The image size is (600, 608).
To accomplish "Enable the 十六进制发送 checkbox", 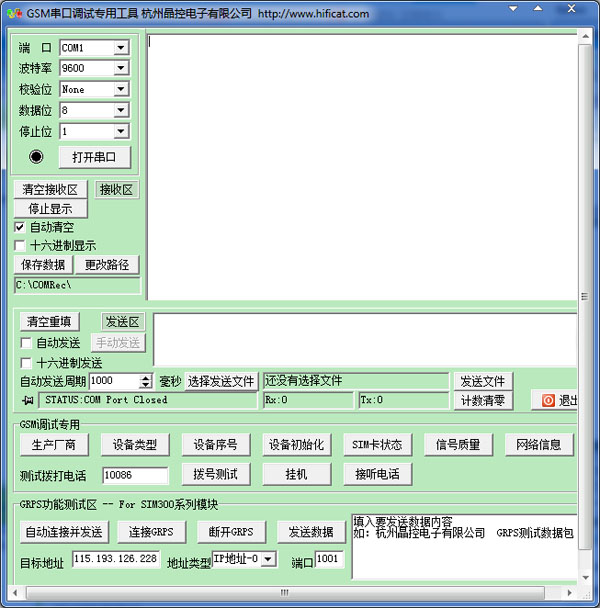I will coord(26,363).
